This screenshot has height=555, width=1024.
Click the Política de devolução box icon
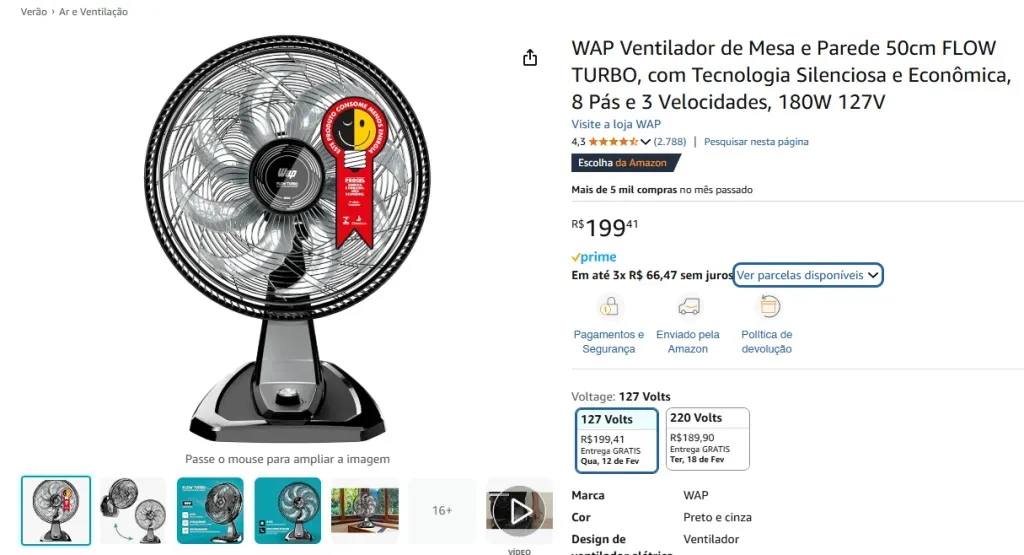[769, 306]
